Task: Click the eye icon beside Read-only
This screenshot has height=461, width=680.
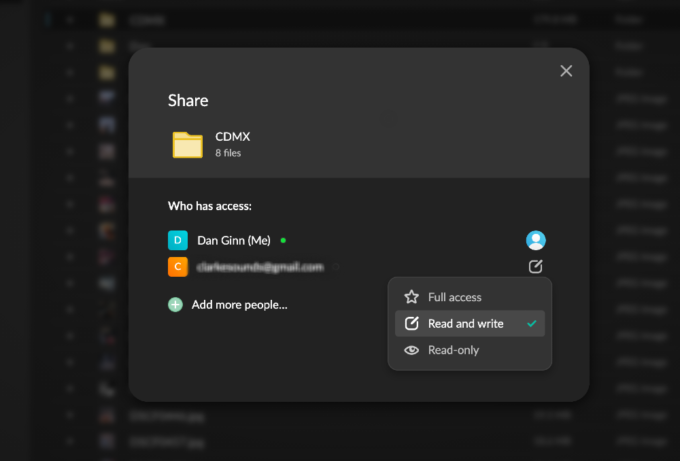Action: [411, 350]
